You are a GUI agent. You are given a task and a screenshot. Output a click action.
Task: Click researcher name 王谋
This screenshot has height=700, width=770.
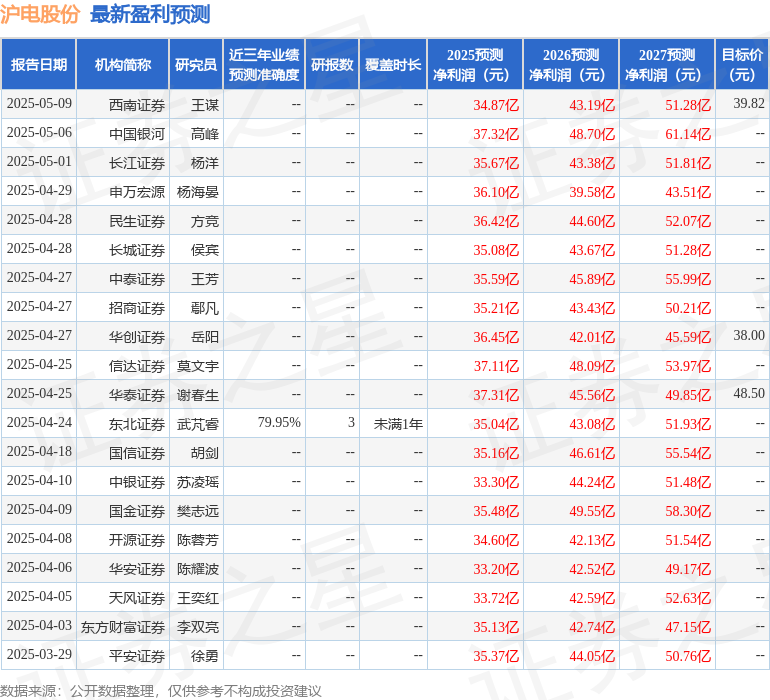coord(205,105)
